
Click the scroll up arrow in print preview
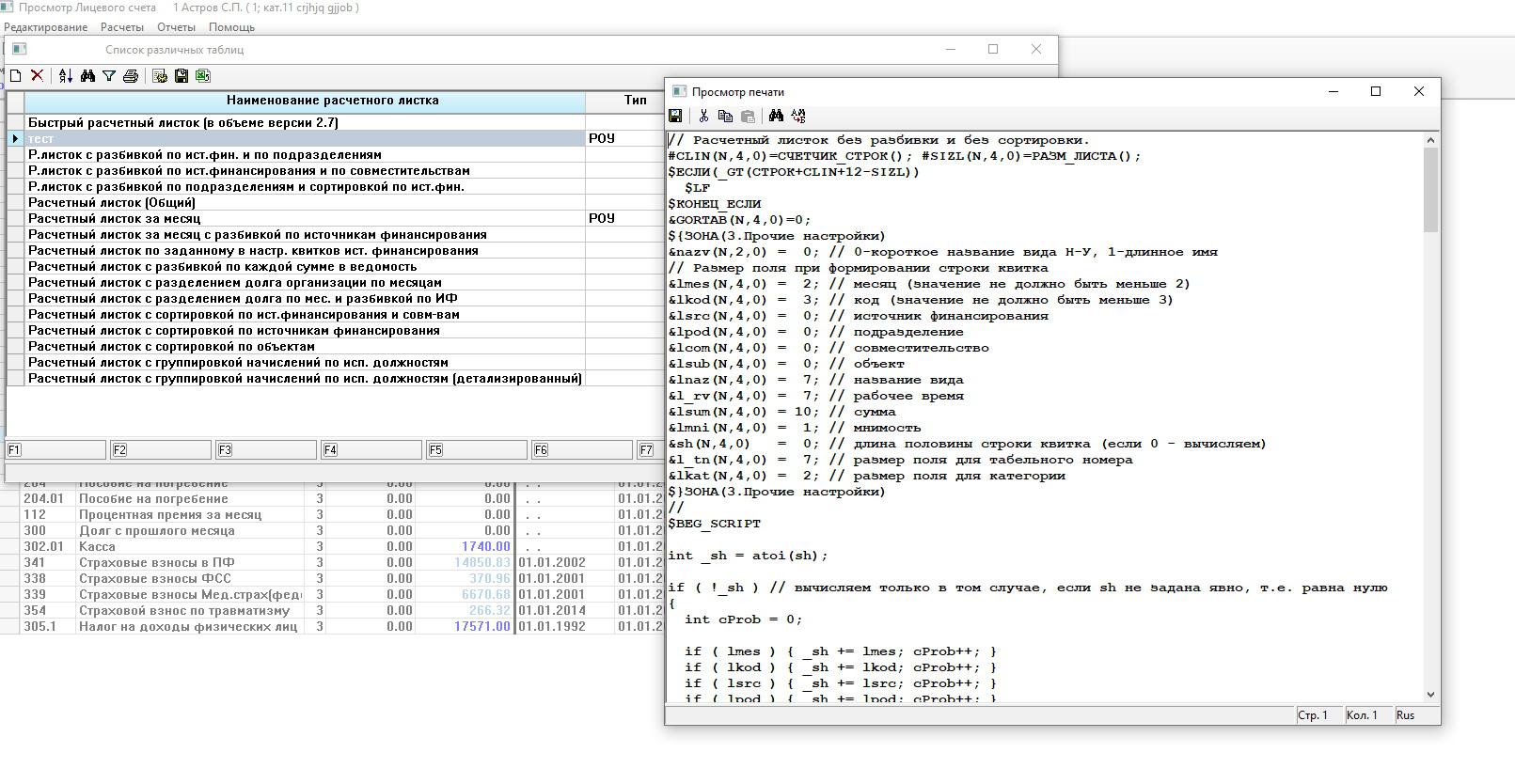coord(1431,140)
